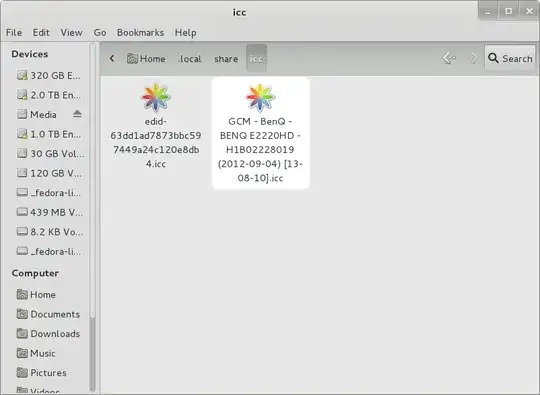
Task: Click the path bar left chevron
Action: (112, 59)
